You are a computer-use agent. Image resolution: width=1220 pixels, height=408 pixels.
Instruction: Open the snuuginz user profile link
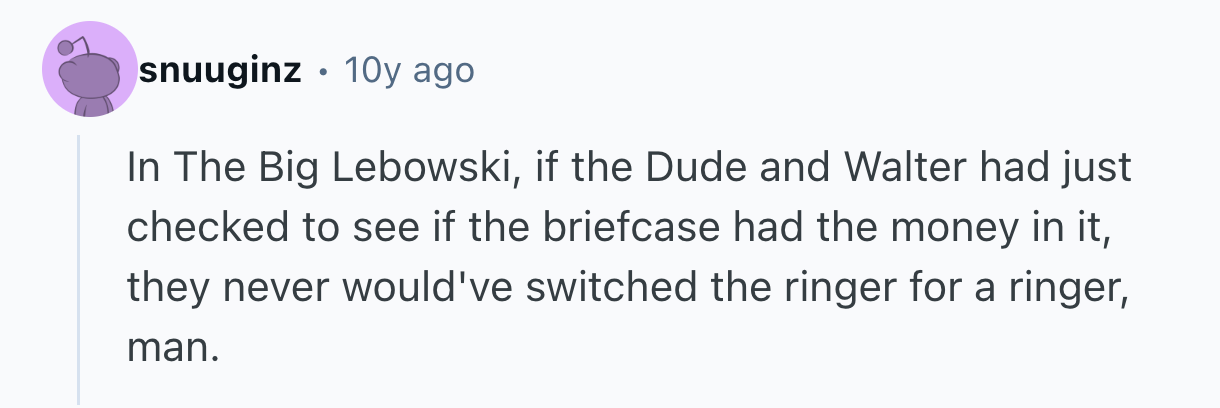click(x=221, y=71)
